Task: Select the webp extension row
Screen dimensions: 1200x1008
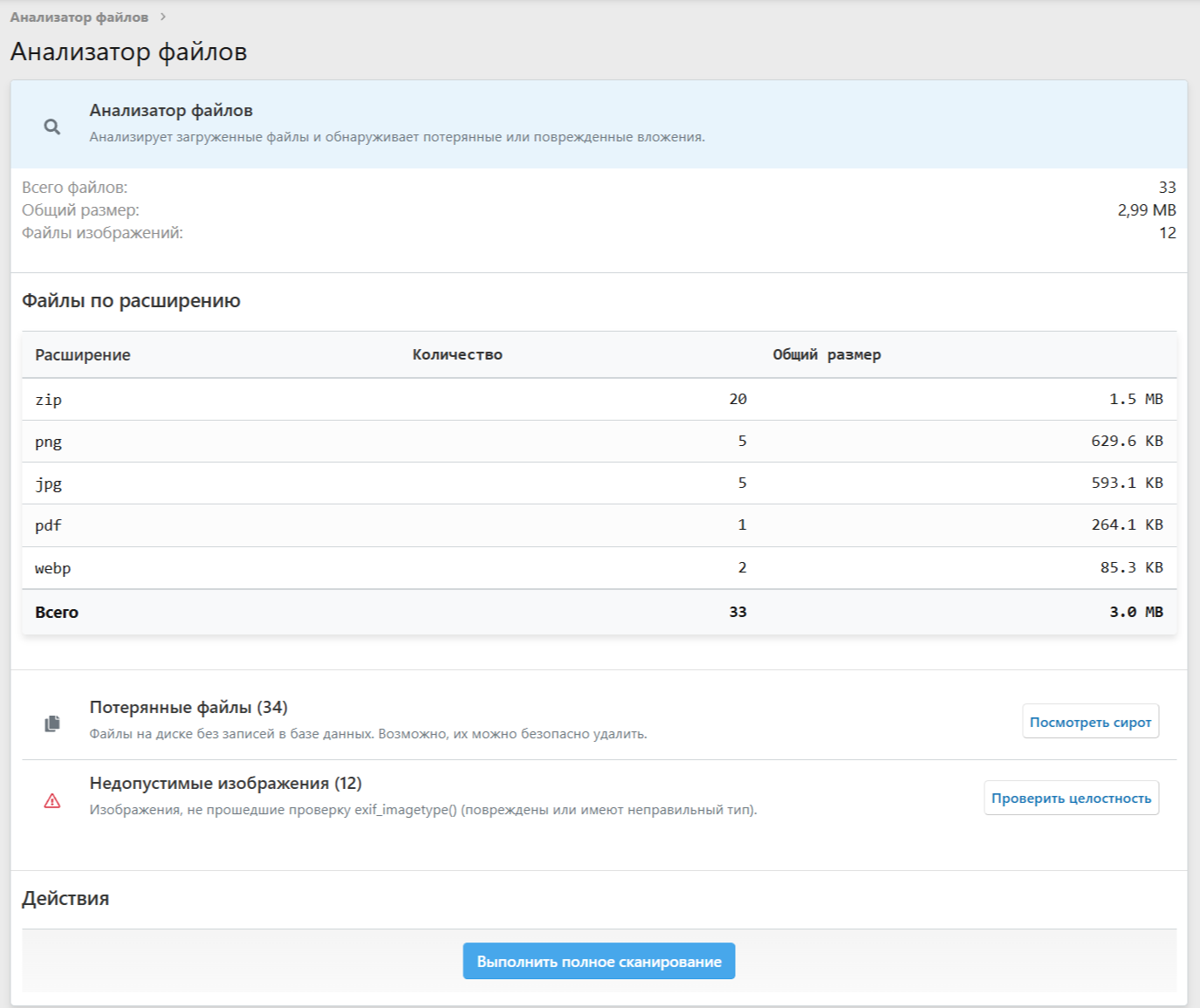Action: pyautogui.click(x=599, y=568)
